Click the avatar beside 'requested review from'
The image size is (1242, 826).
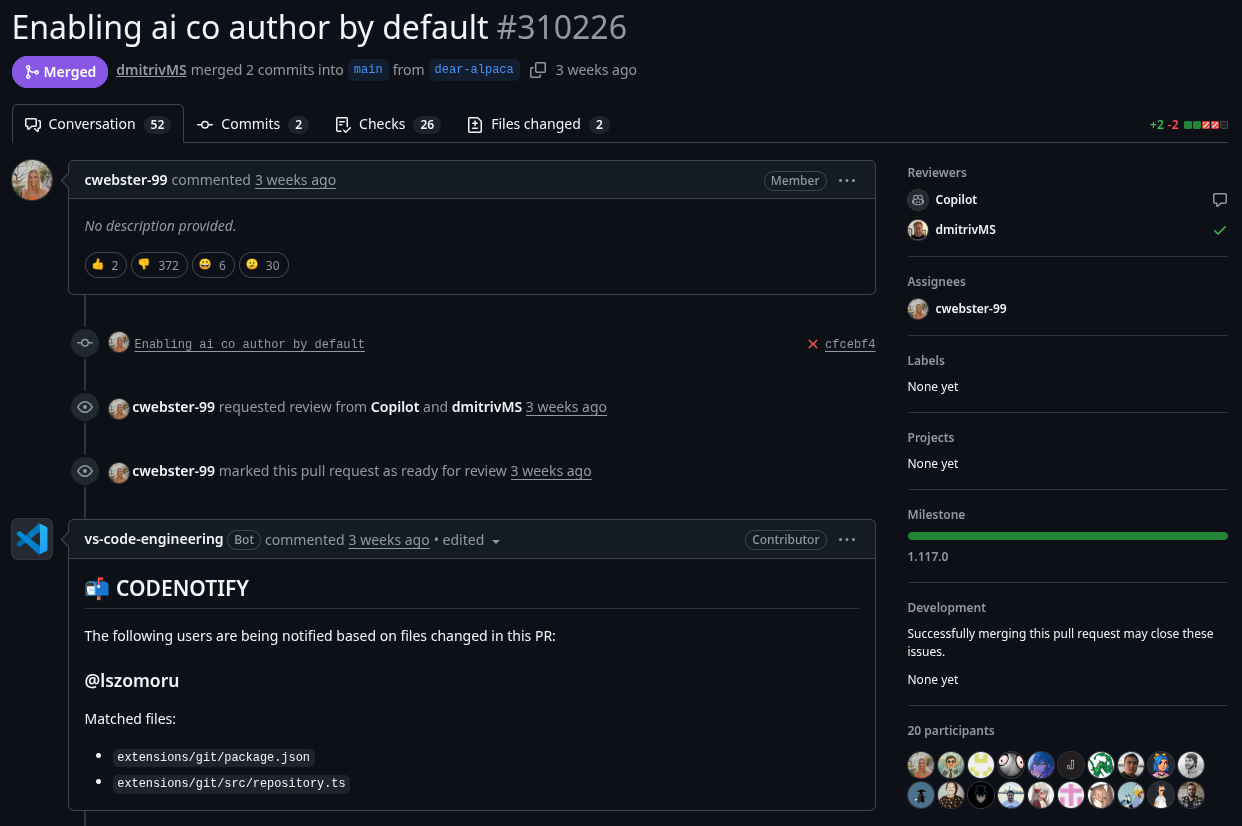point(119,408)
